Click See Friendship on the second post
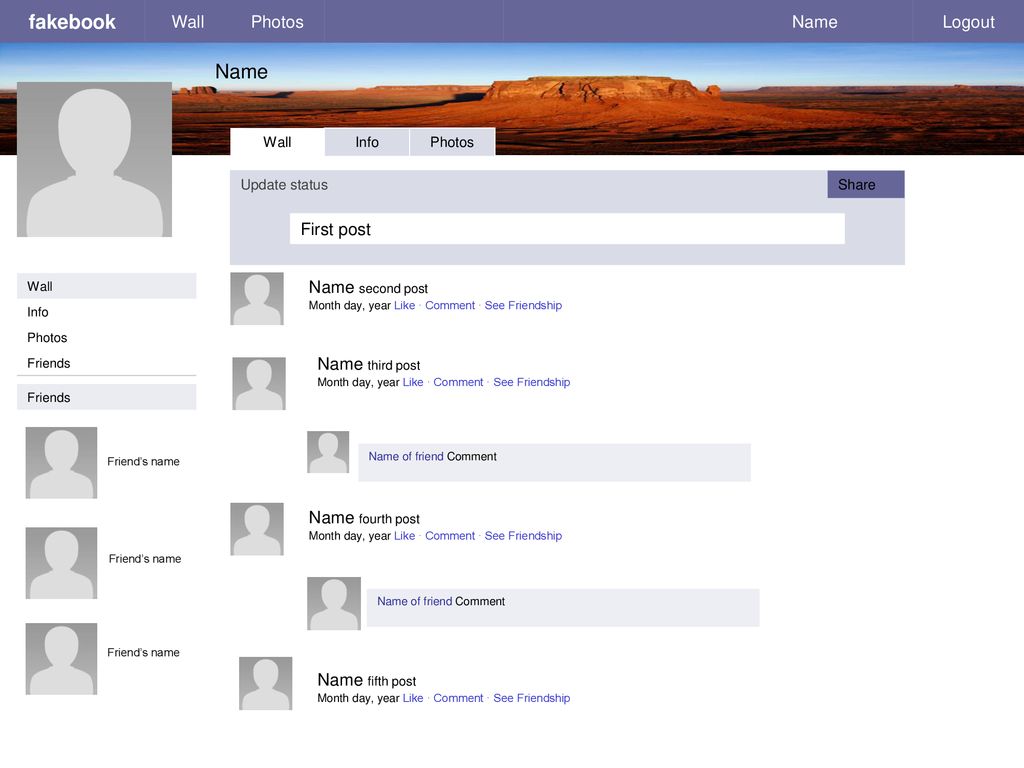Image resolution: width=1024 pixels, height=768 pixels. (x=523, y=305)
